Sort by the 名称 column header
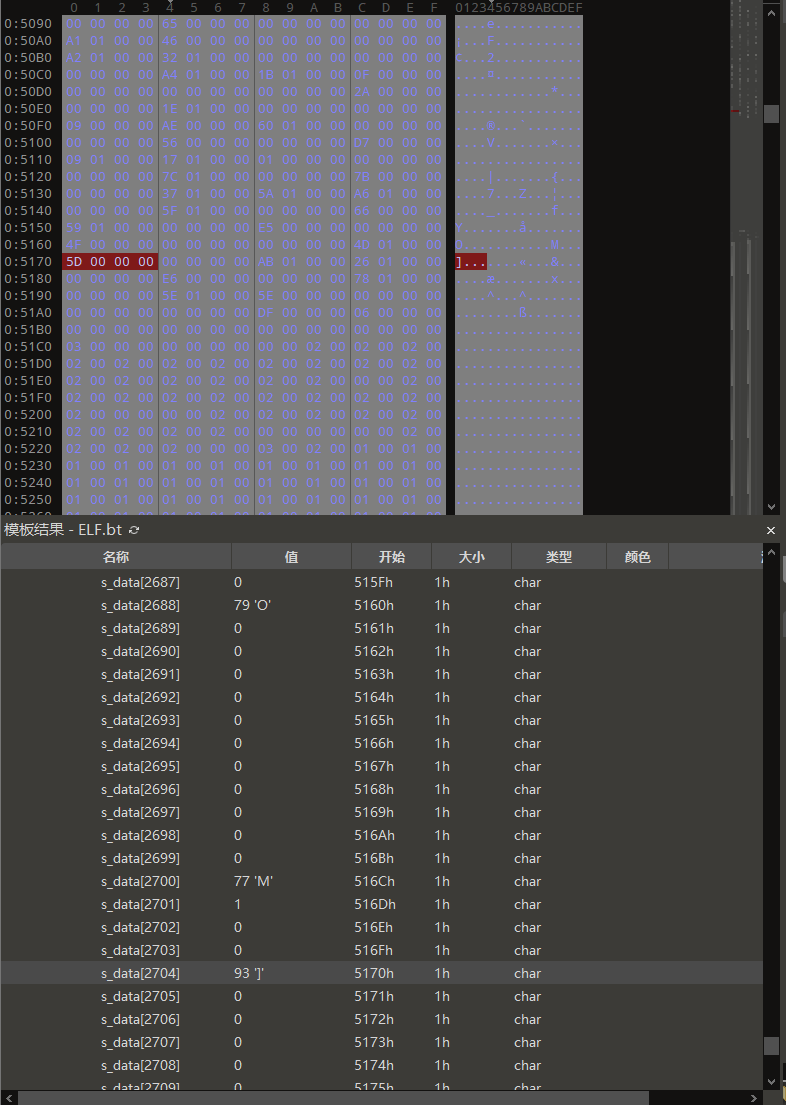 click(116, 557)
